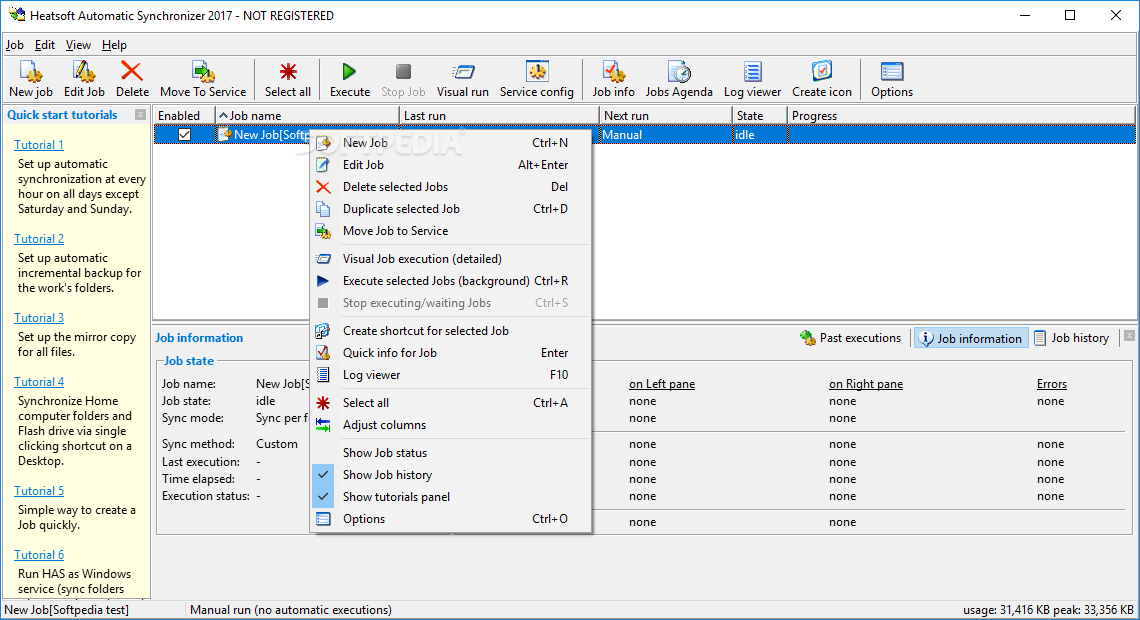Open the View menu in menu bar

coord(78,45)
